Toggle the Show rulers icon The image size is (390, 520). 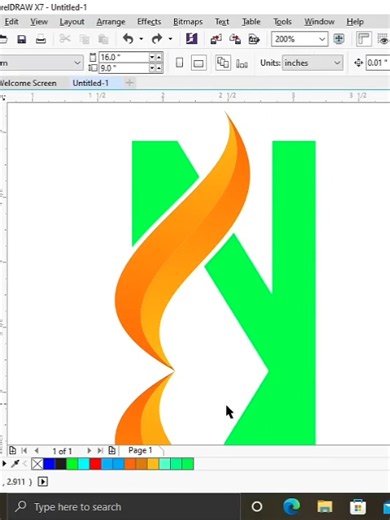pos(364,39)
